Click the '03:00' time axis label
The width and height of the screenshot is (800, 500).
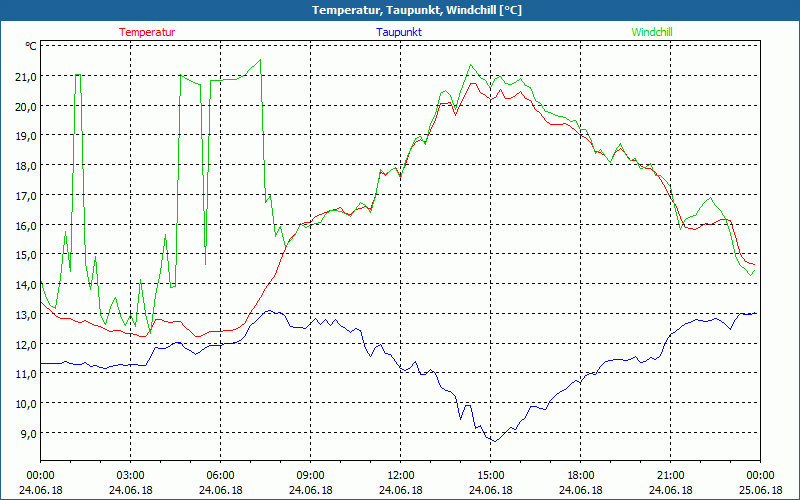pyautogui.click(x=131, y=476)
